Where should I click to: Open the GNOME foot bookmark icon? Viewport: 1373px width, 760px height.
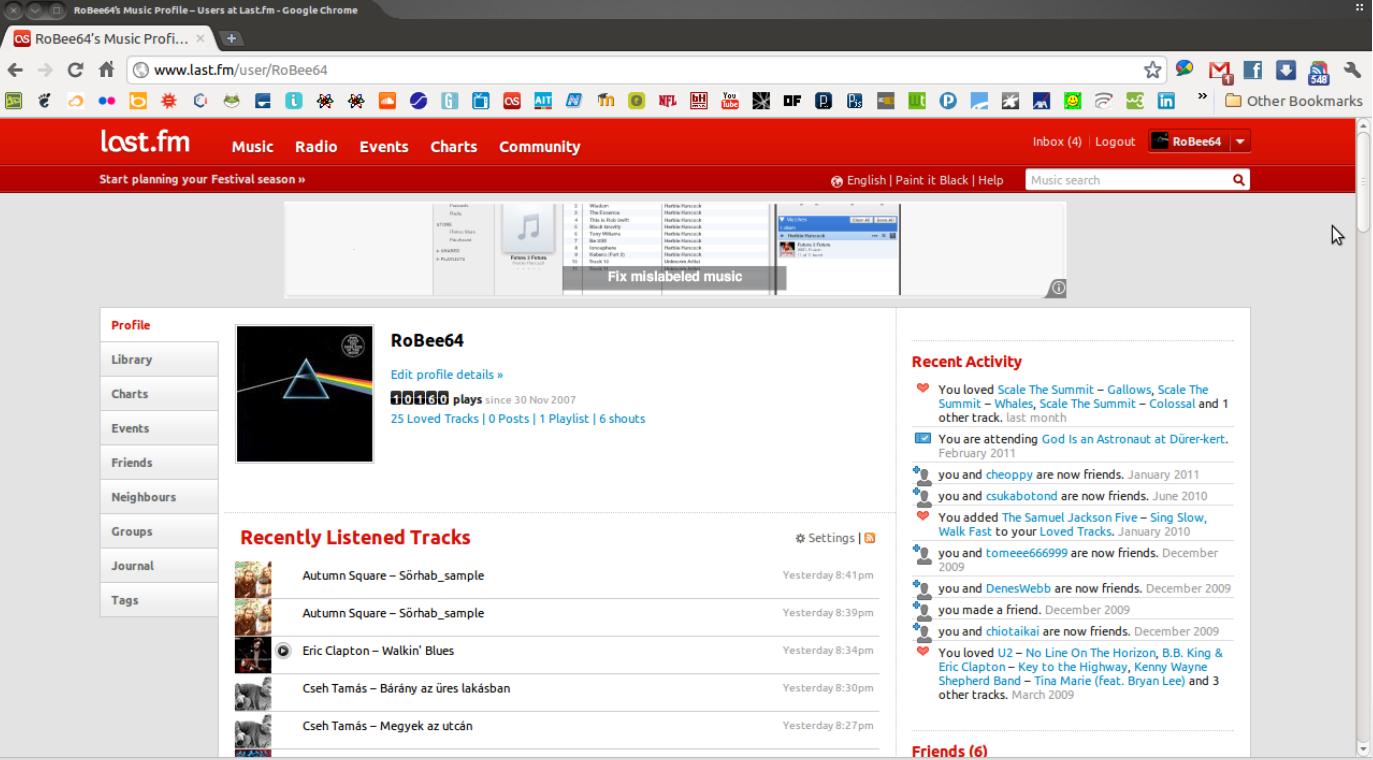pos(44,101)
